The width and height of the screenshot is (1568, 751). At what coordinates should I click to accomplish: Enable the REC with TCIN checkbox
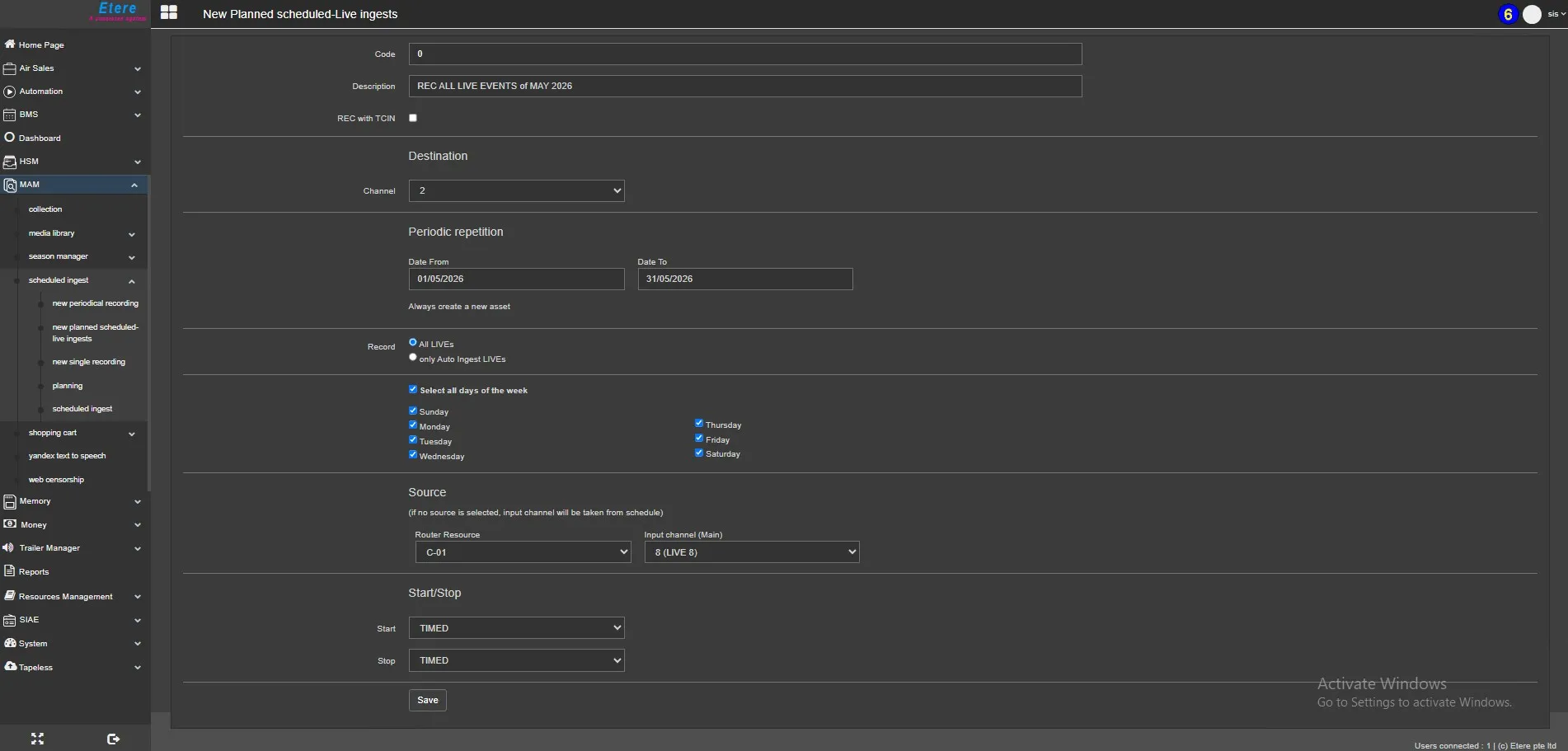[x=413, y=118]
